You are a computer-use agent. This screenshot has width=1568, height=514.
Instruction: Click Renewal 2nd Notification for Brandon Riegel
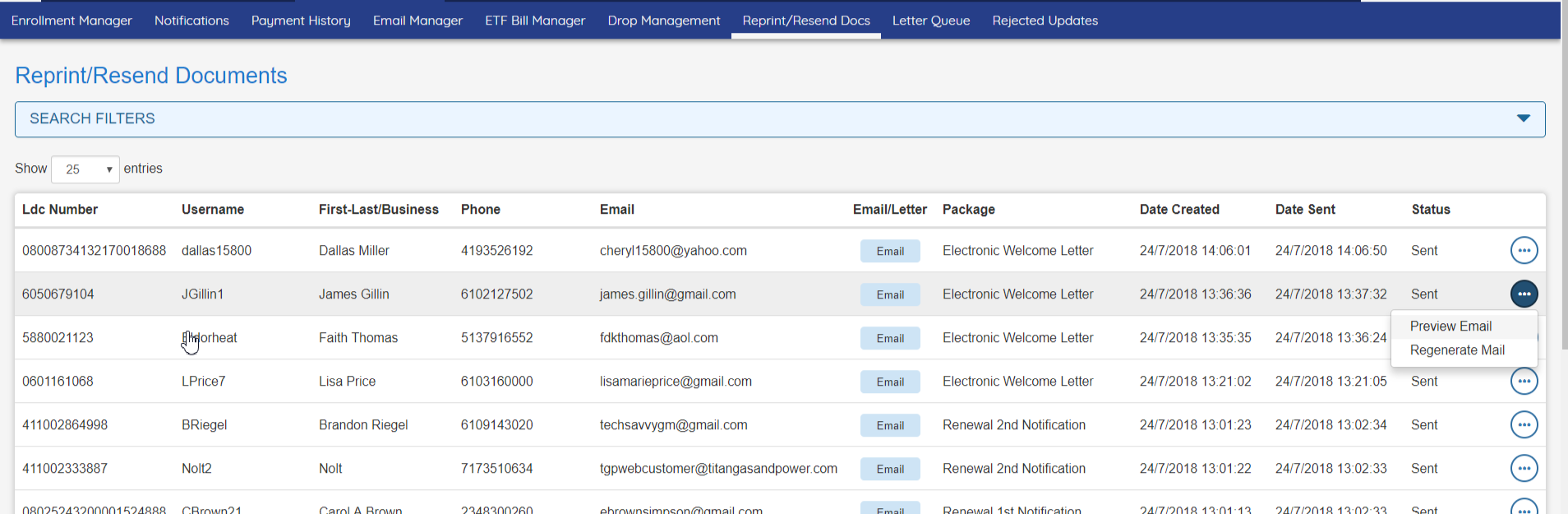tap(1014, 425)
